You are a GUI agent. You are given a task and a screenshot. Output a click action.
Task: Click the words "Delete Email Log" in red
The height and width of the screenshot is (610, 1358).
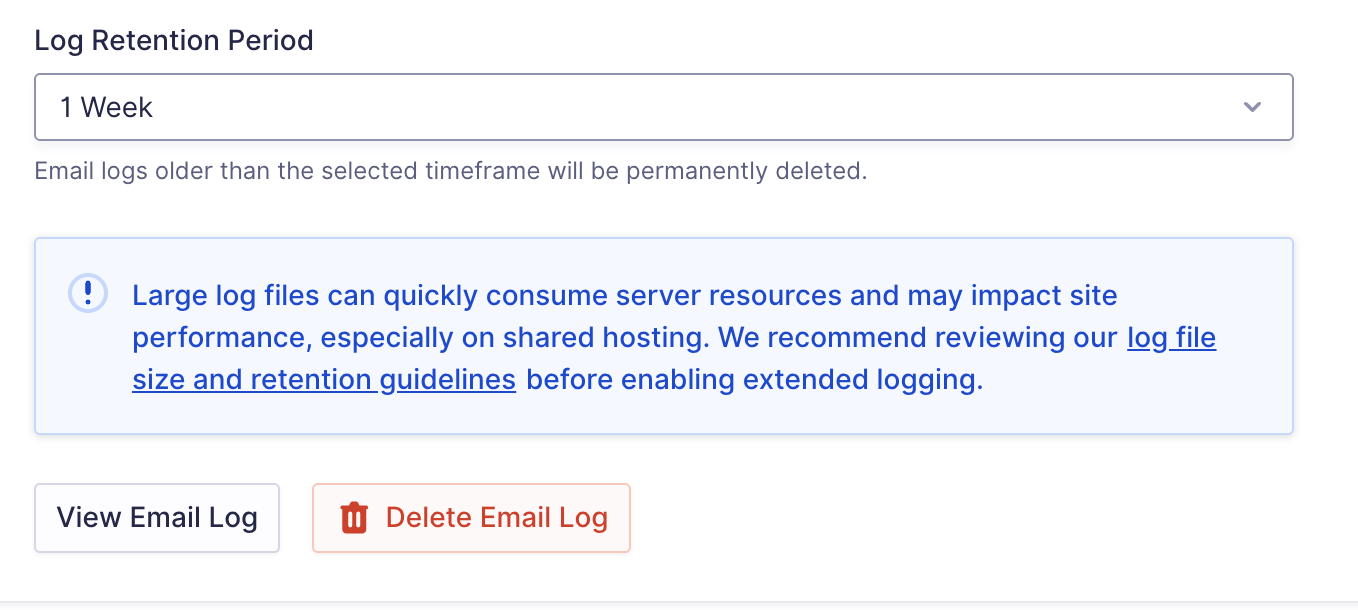pos(496,518)
